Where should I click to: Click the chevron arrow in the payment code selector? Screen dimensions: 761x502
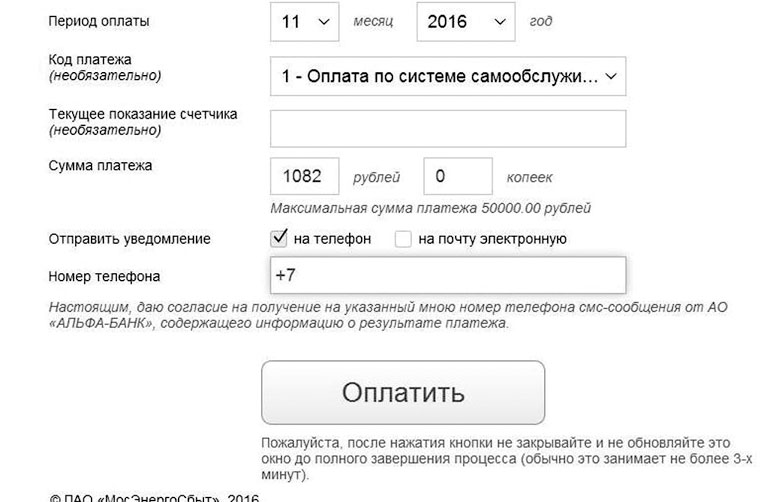[x=611, y=76]
